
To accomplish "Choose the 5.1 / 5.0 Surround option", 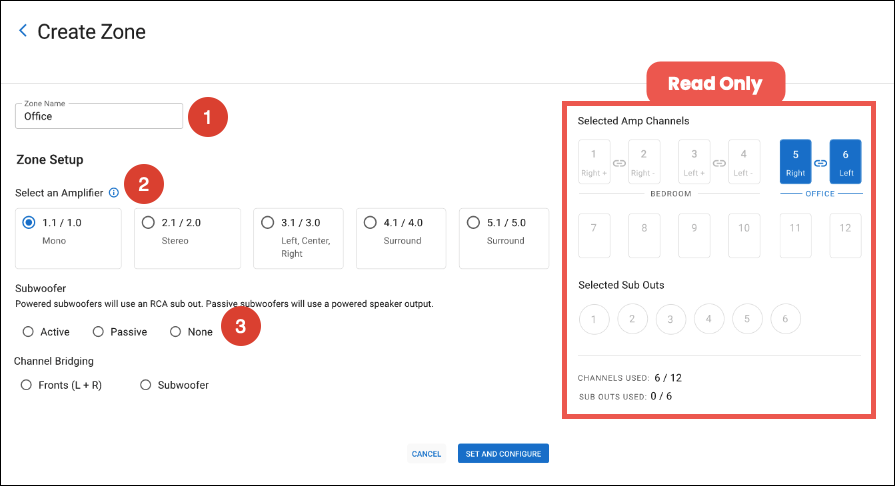I will tap(473, 222).
